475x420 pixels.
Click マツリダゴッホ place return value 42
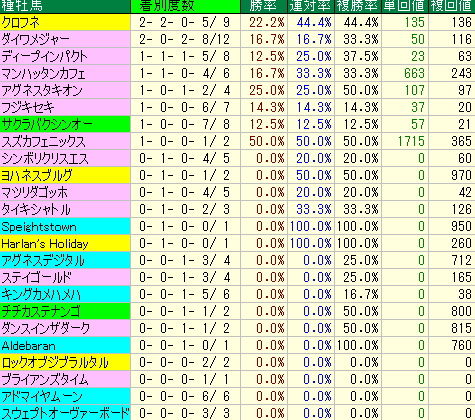[465, 192]
